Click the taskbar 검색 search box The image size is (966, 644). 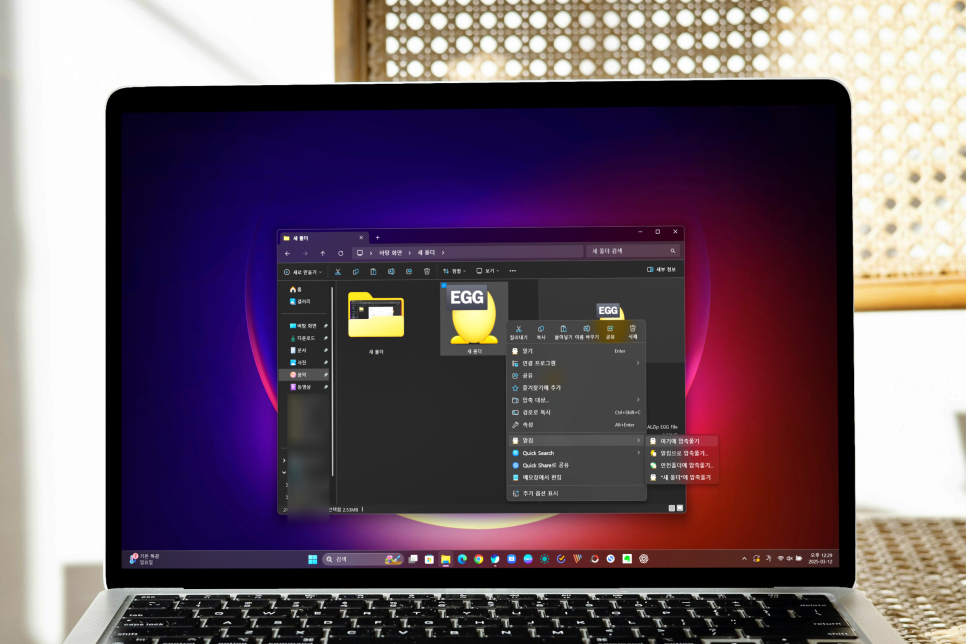point(362,559)
